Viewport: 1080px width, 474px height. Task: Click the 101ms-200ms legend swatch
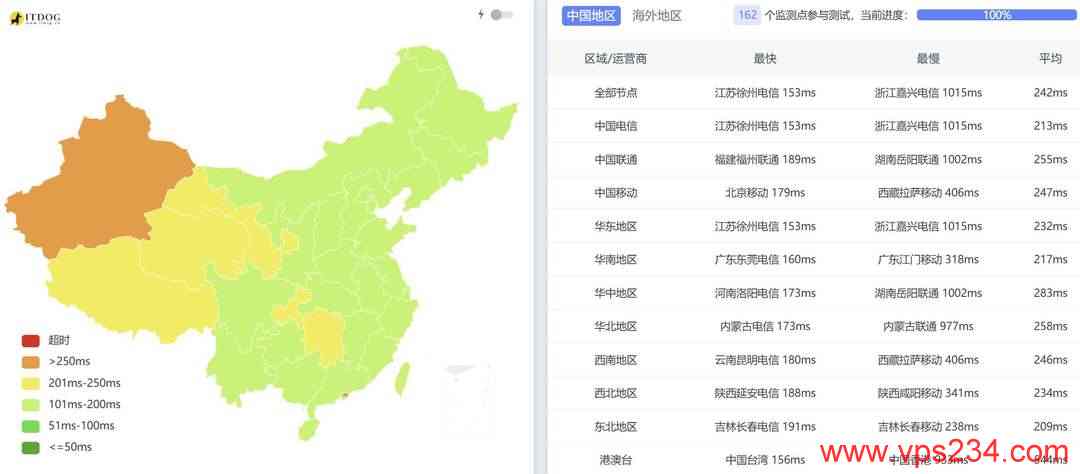pos(30,404)
